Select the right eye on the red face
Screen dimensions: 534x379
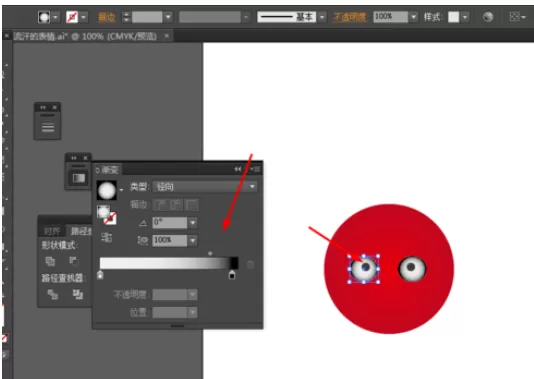[x=412, y=269]
